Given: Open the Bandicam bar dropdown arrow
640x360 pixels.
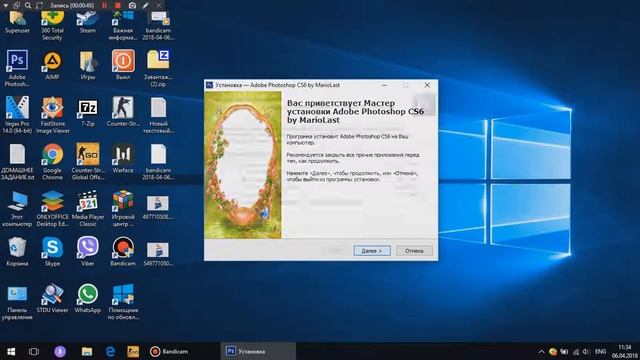Looking at the screenshot, I should pyautogui.click(x=5, y=5).
